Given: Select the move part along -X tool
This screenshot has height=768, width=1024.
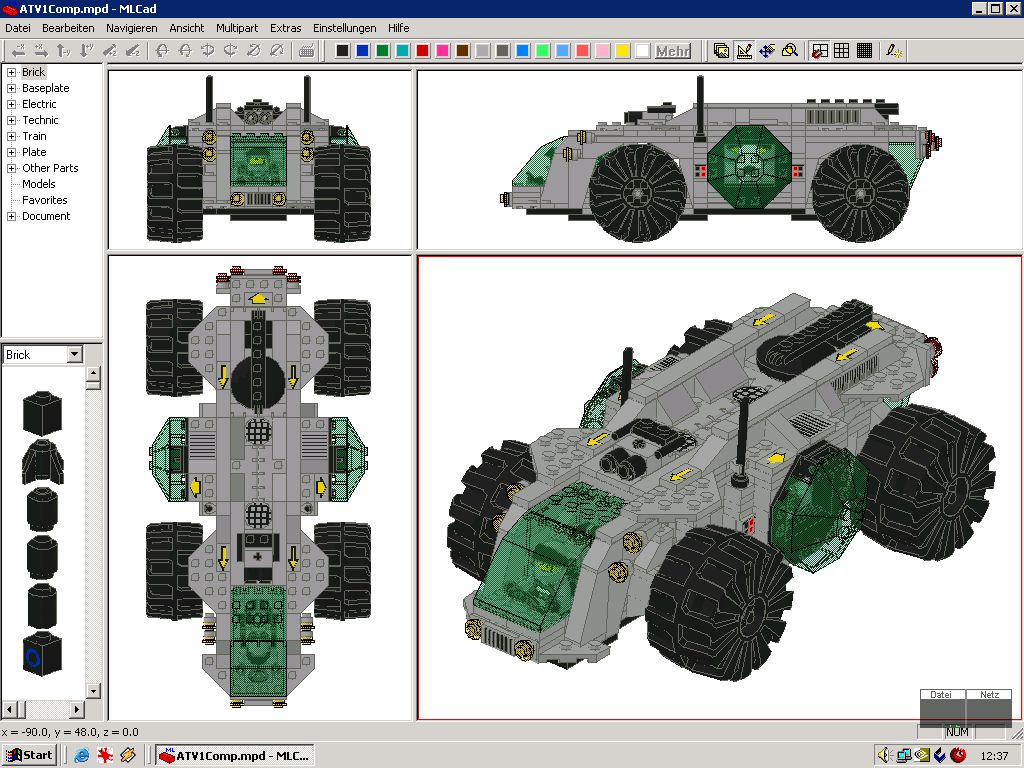Looking at the screenshot, I should point(18,50).
